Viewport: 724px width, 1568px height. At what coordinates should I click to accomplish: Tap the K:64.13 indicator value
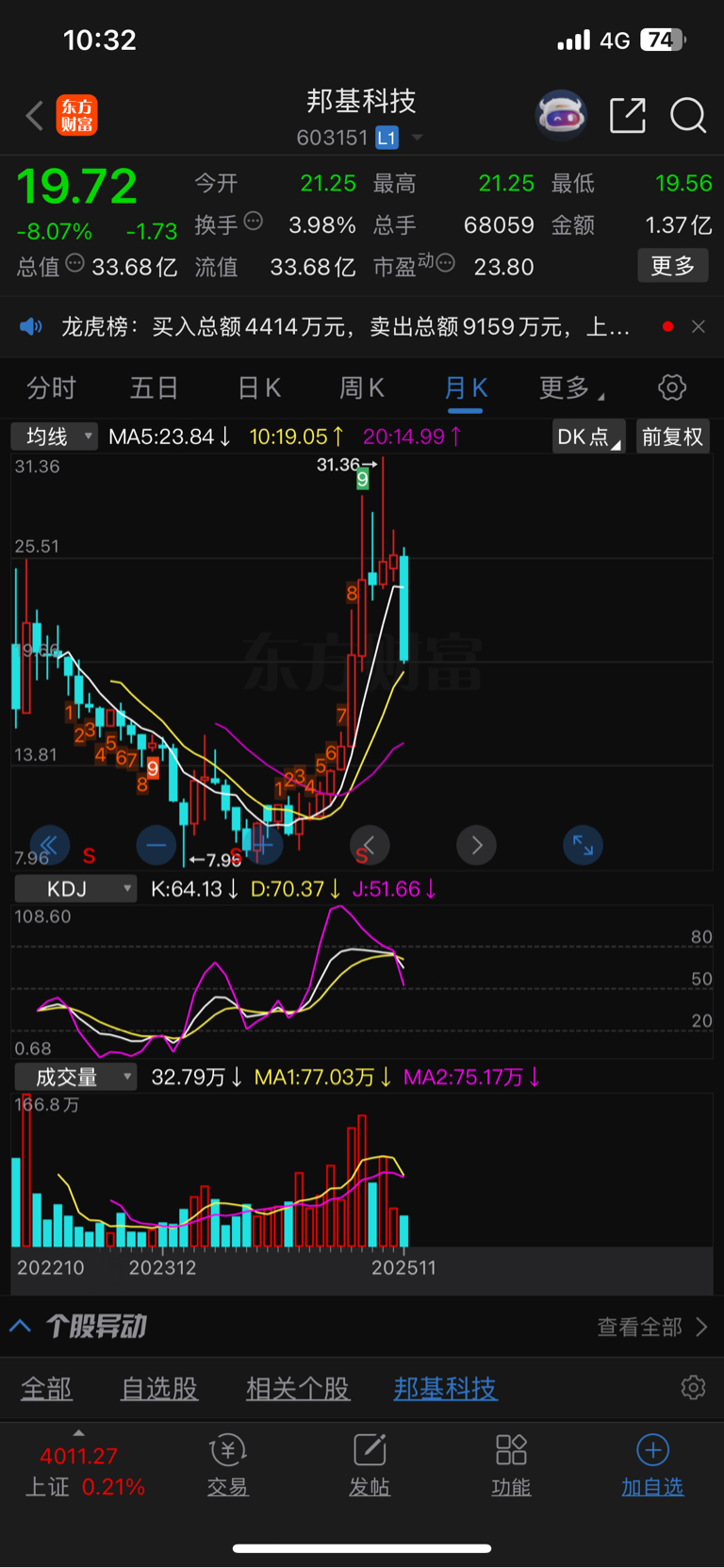click(x=195, y=889)
